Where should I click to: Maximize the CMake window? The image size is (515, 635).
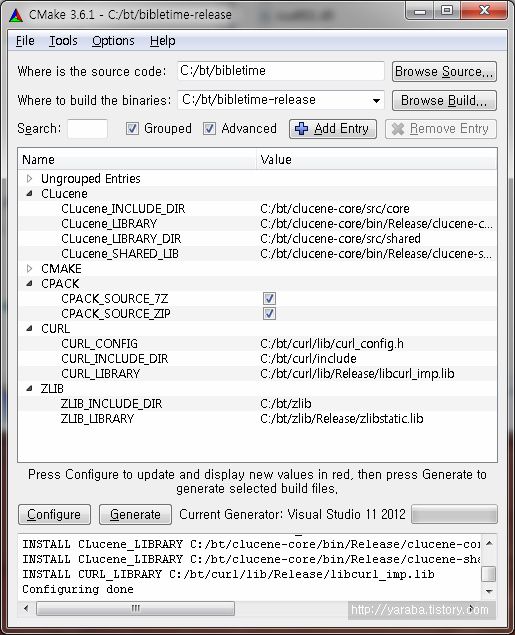447,11
